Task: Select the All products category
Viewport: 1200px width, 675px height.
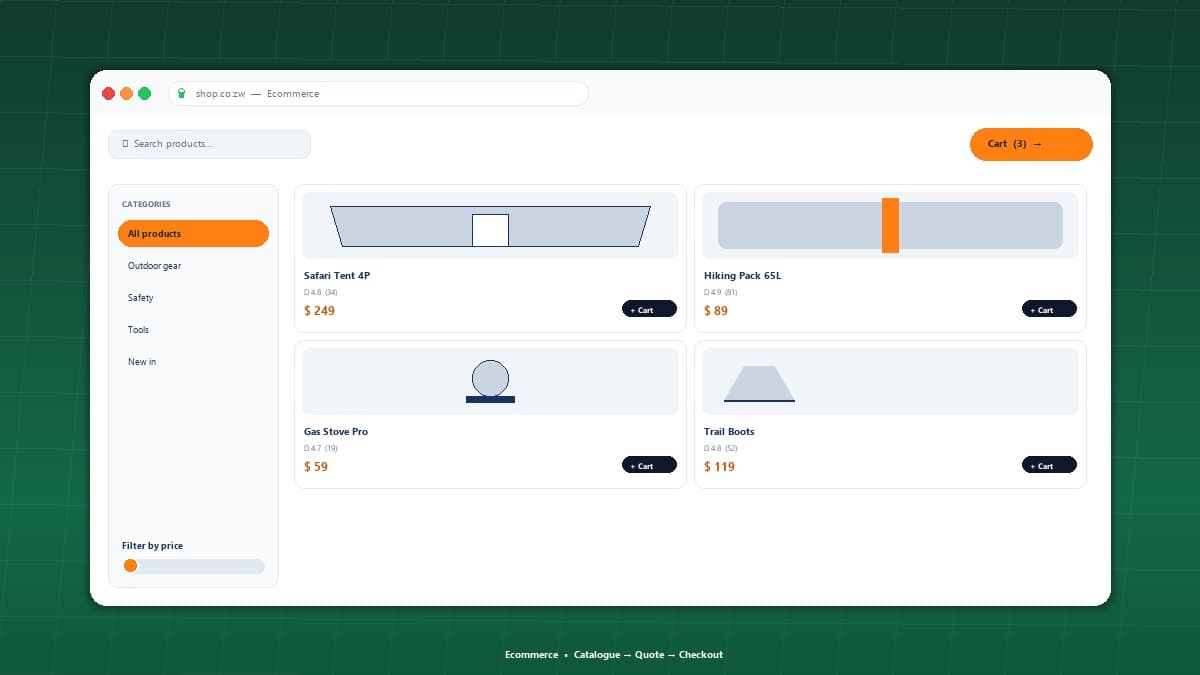Action: tap(193, 233)
